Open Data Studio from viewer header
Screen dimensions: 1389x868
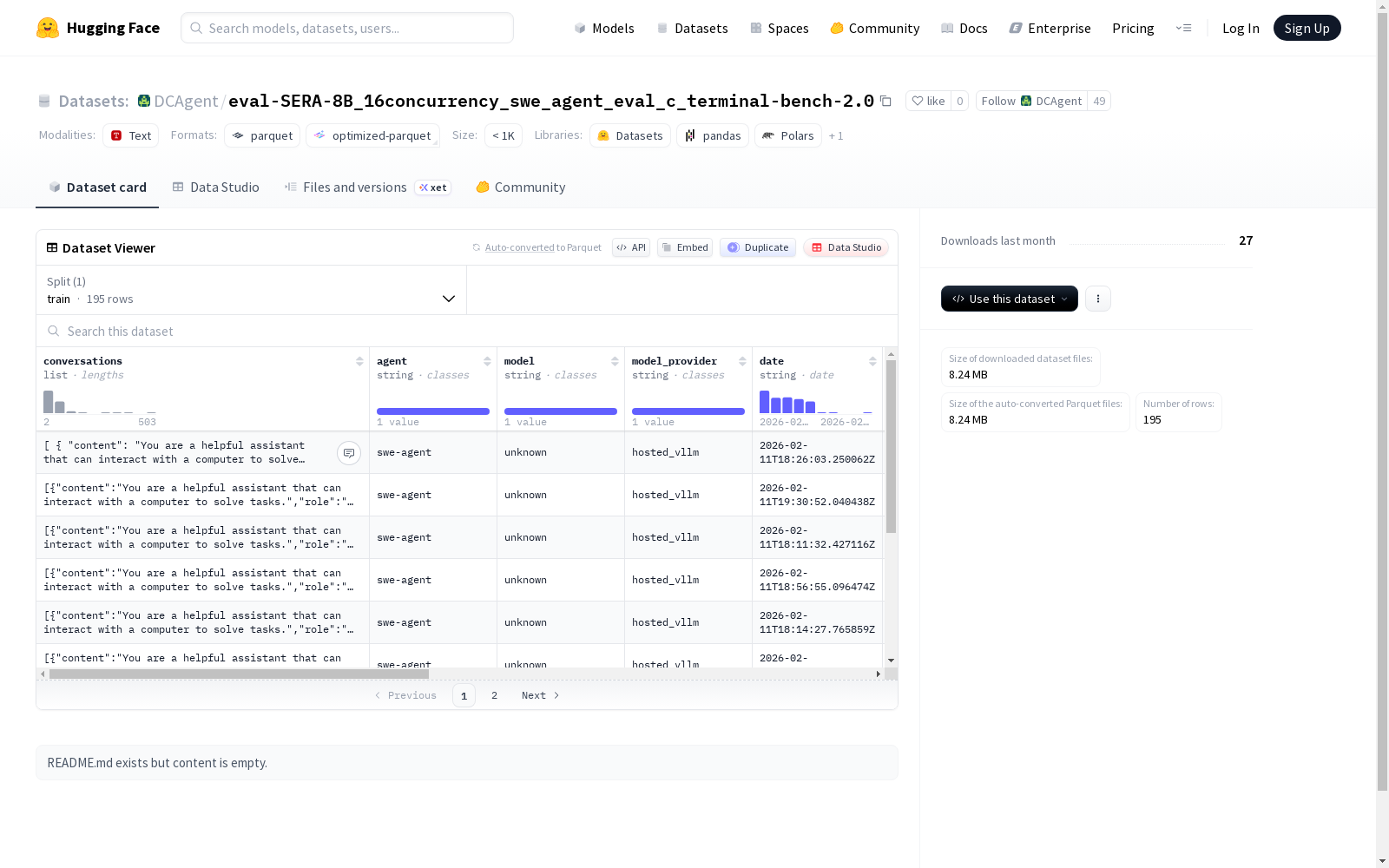(x=846, y=247)
